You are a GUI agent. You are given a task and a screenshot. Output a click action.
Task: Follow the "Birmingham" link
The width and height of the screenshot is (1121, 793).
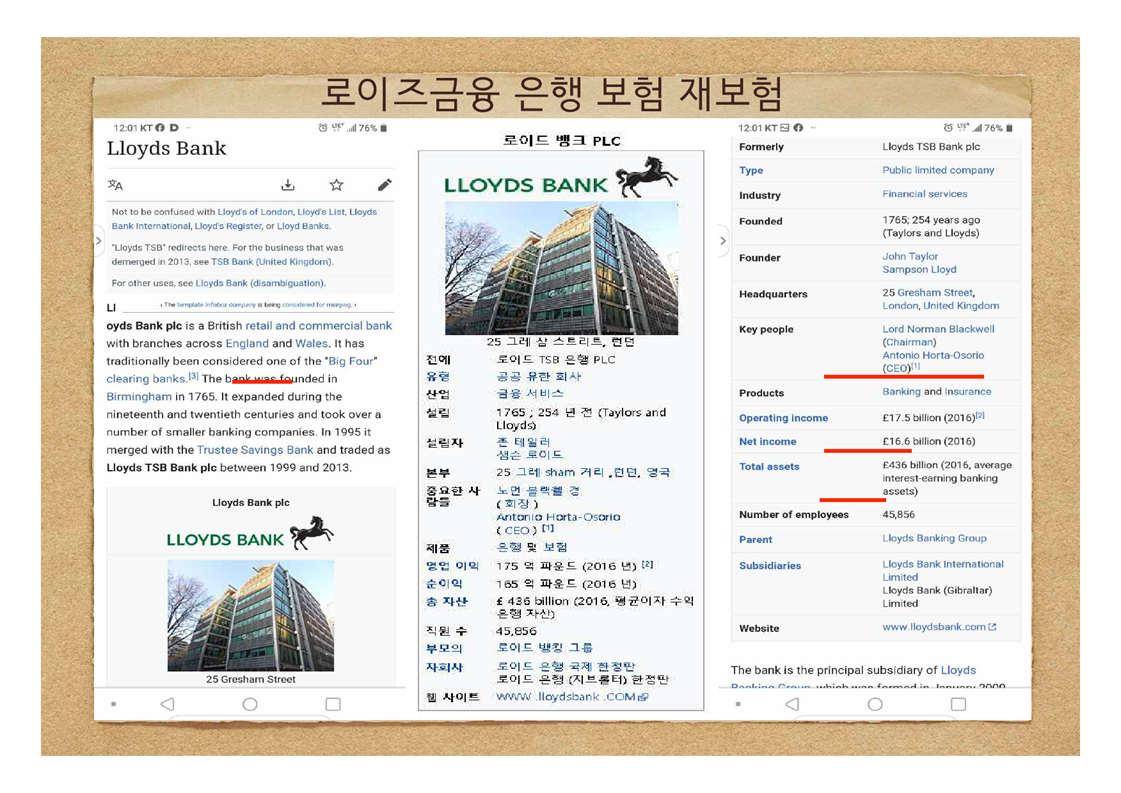139,397
